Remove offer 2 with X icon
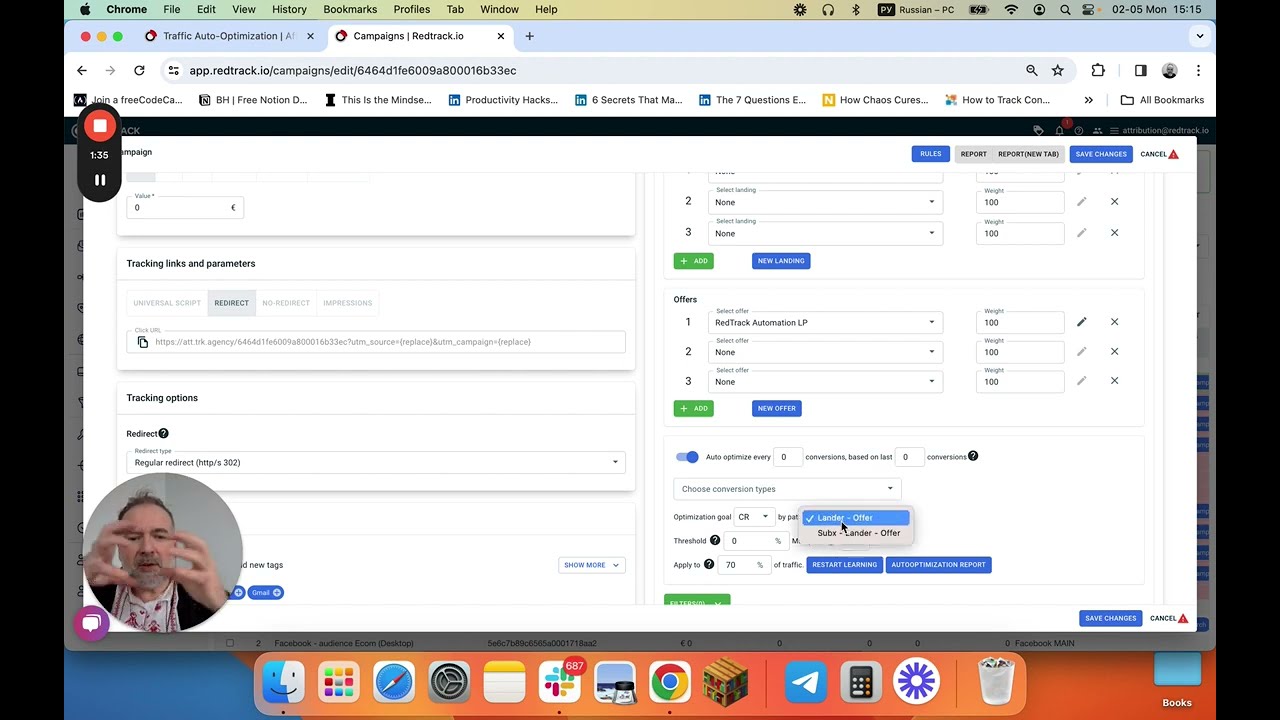1280x720 pixels. (x=1114, y=351)
